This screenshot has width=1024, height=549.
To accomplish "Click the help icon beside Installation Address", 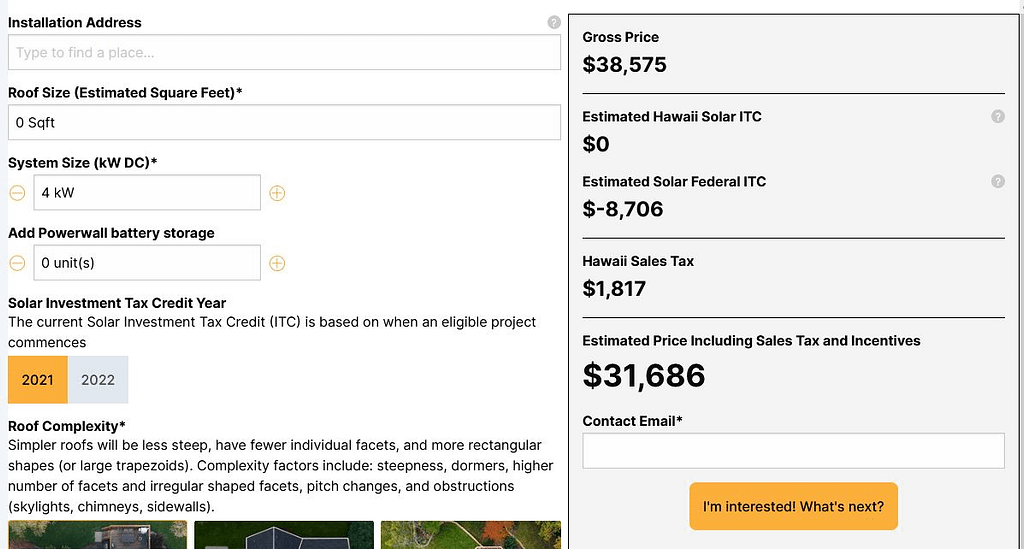I will tap(554, 22).
